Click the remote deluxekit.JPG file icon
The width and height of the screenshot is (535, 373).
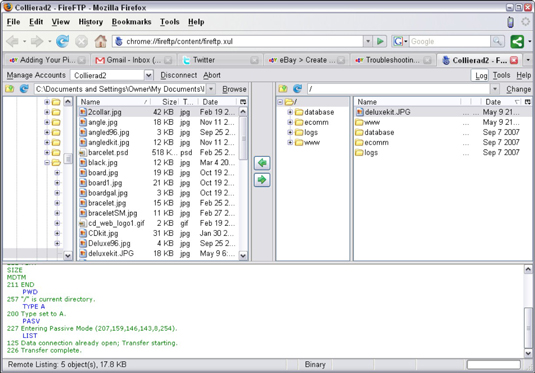click(x=360, y=112)
